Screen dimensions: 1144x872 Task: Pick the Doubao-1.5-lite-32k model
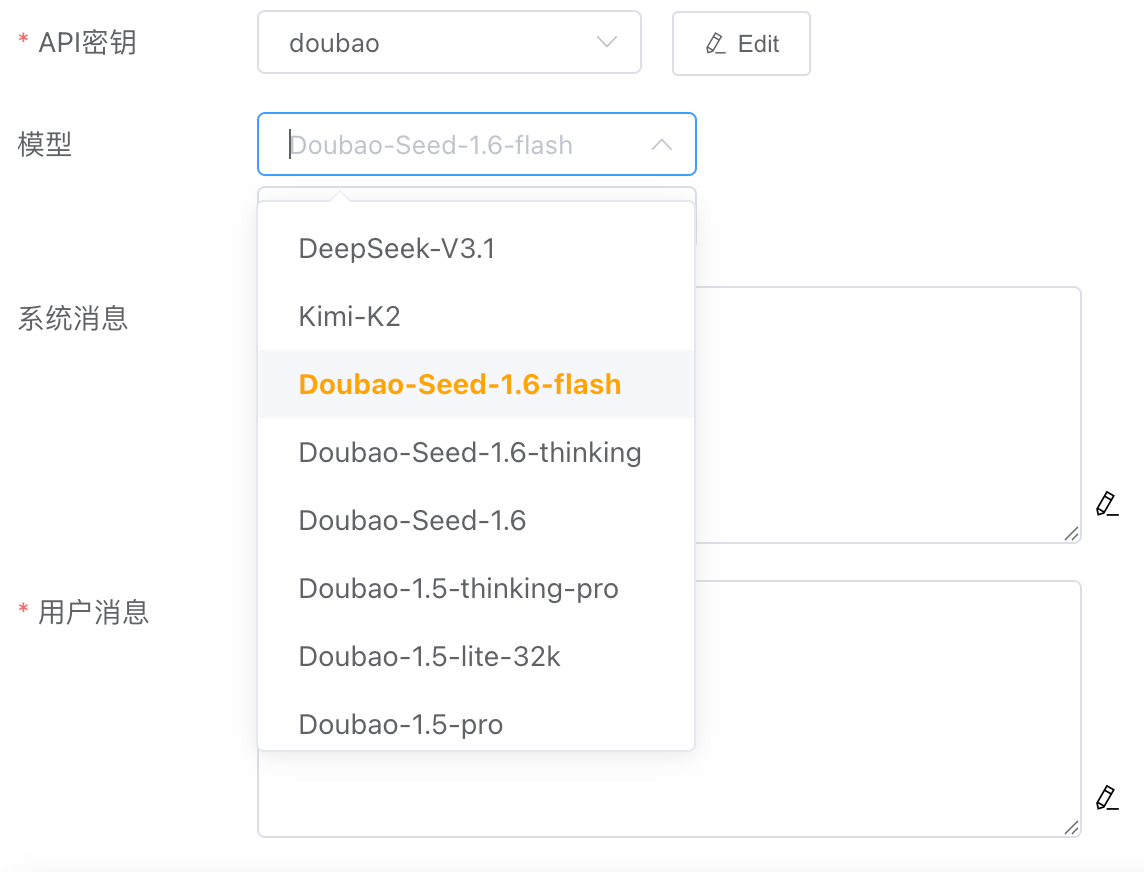tap(430, 657)
